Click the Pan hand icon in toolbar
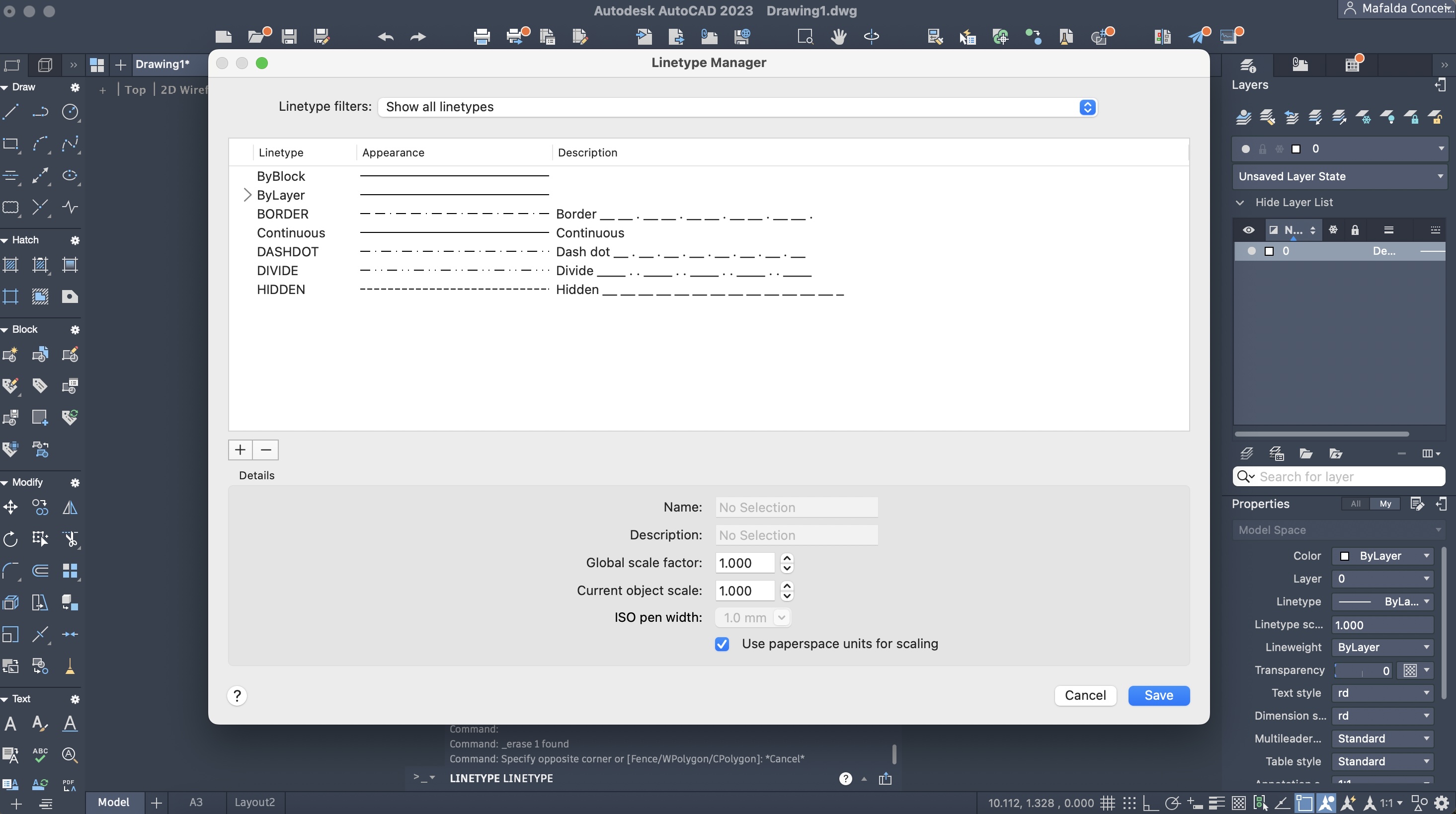The height and width of the screenshot is (814, 1456). 838,37
